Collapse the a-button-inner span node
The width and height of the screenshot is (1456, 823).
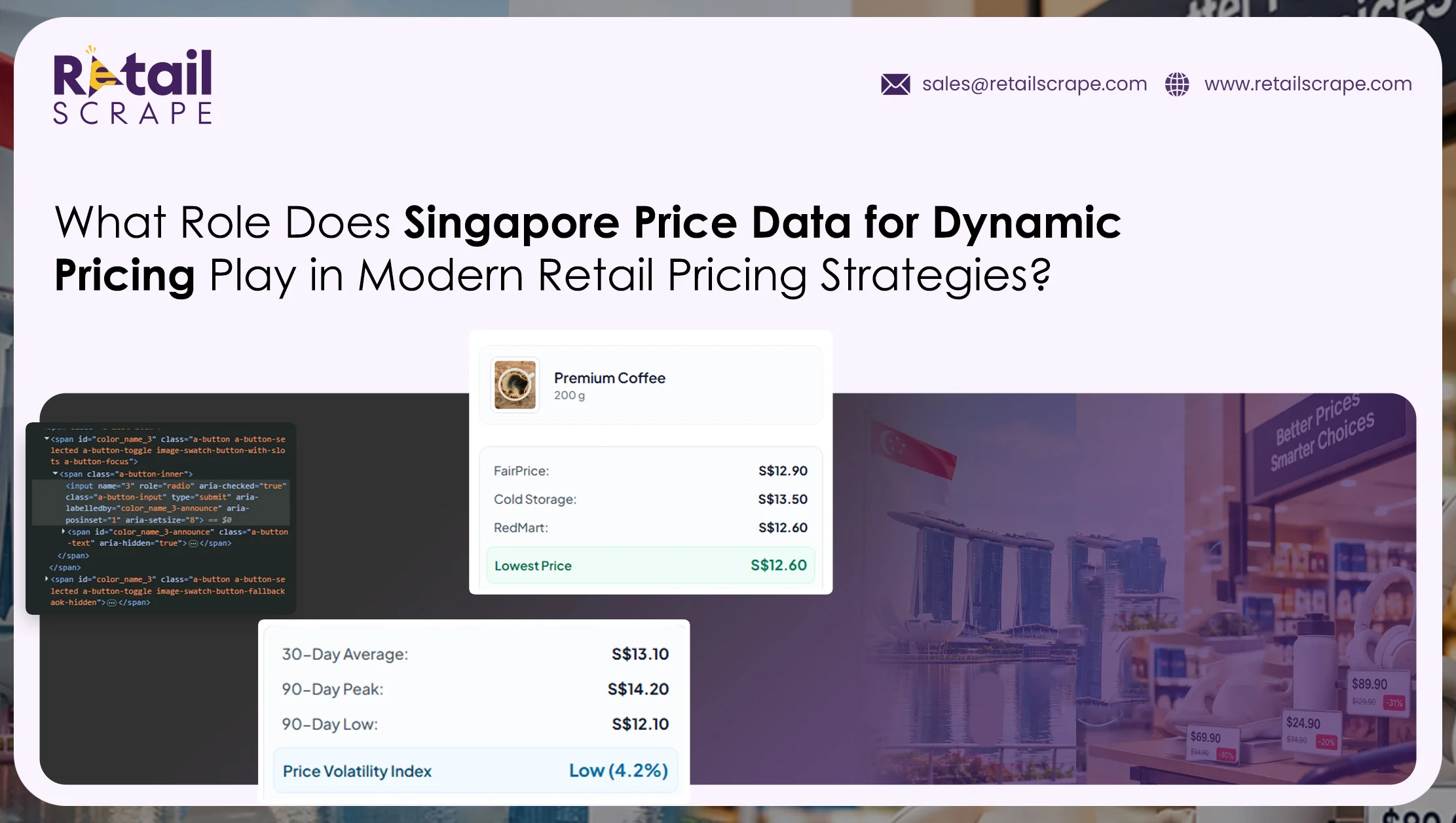pyautogui.click(x=55, y=473)
